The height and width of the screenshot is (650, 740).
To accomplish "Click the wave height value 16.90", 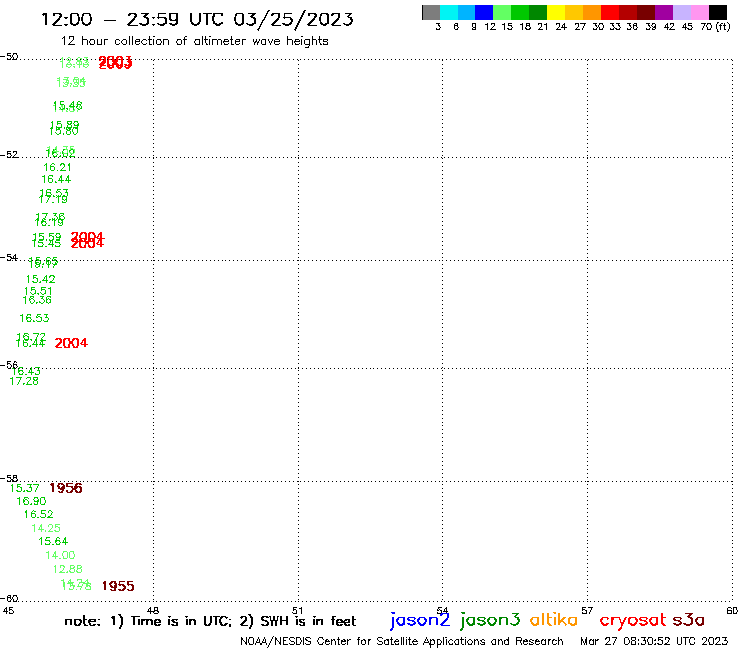I will pyautogui.click(x=32, y=501).
